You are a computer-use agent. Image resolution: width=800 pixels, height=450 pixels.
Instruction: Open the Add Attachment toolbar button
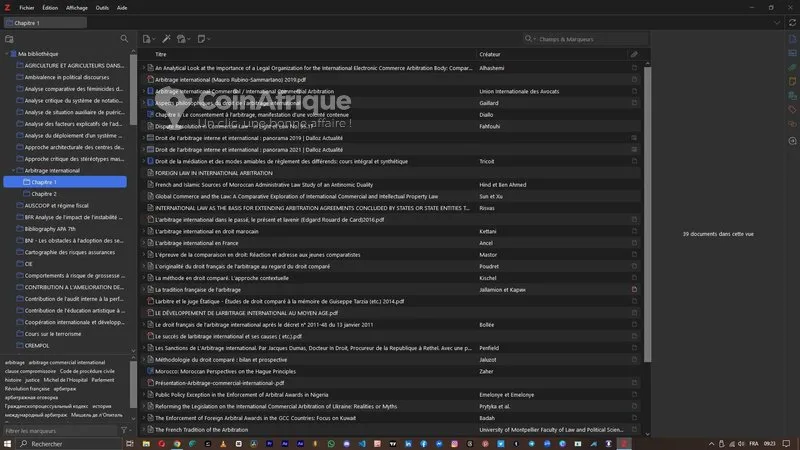pyautogui.click(x=183, y=39)
